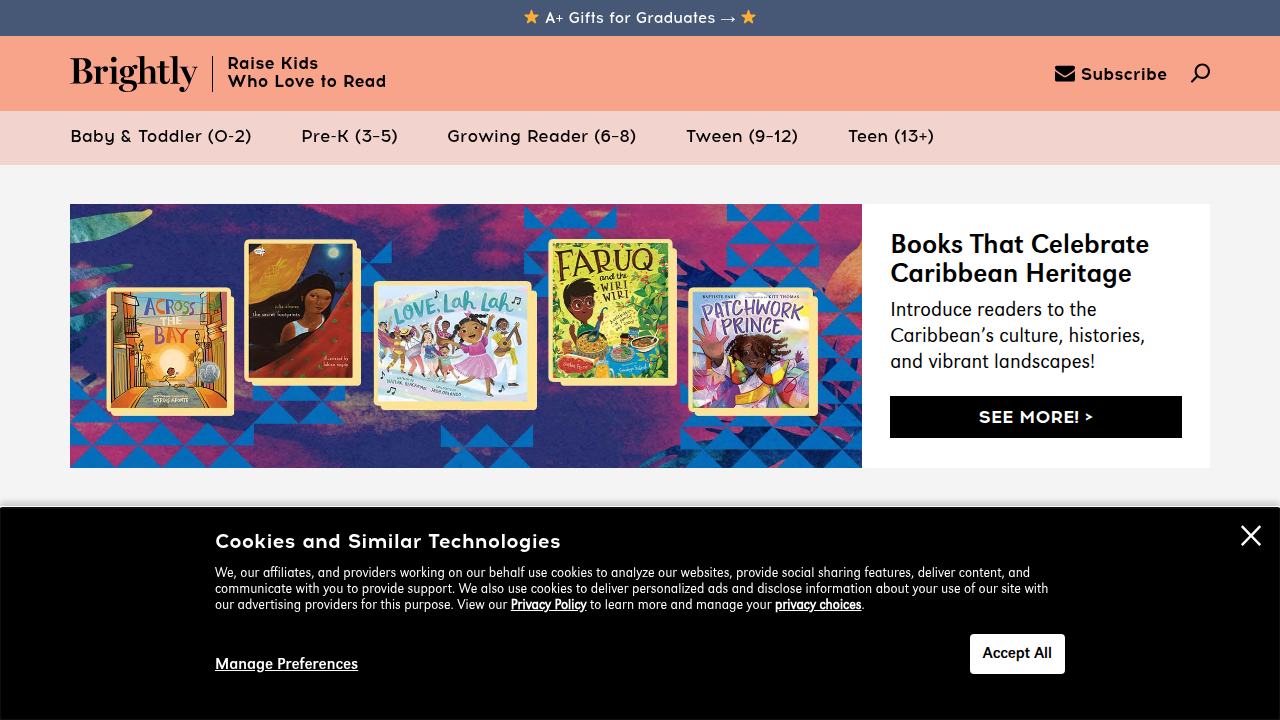Viewport: 1280px width, 720px height.
Task: Click Cookies and Similar Technologies heading
Action: click(388, 541)
